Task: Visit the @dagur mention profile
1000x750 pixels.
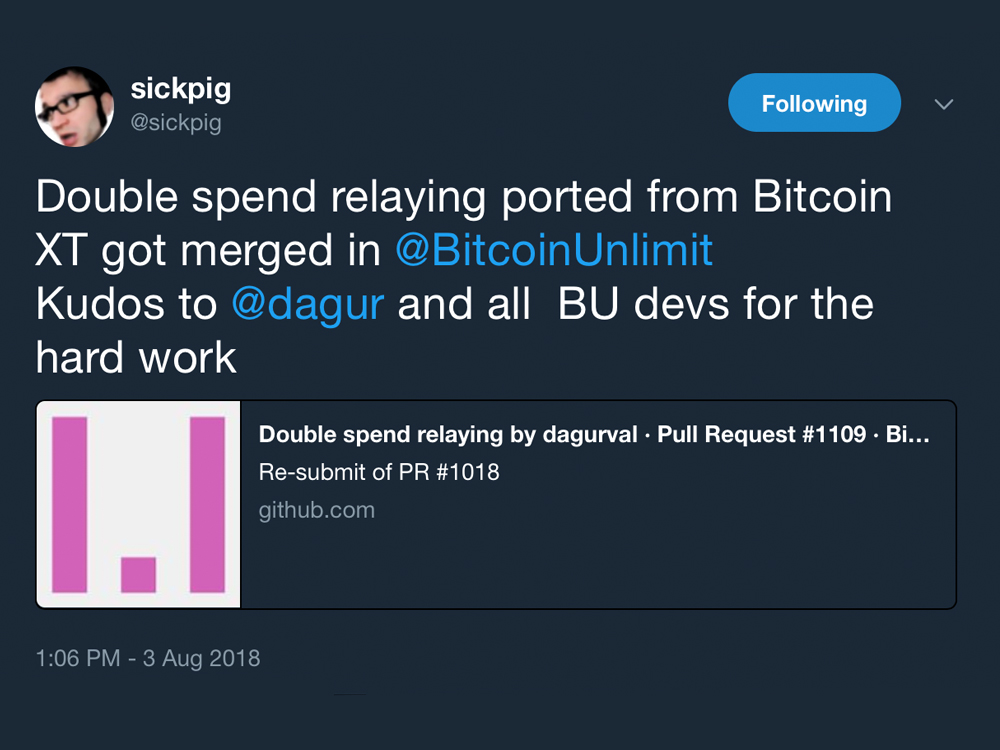Action: point(307,304)
